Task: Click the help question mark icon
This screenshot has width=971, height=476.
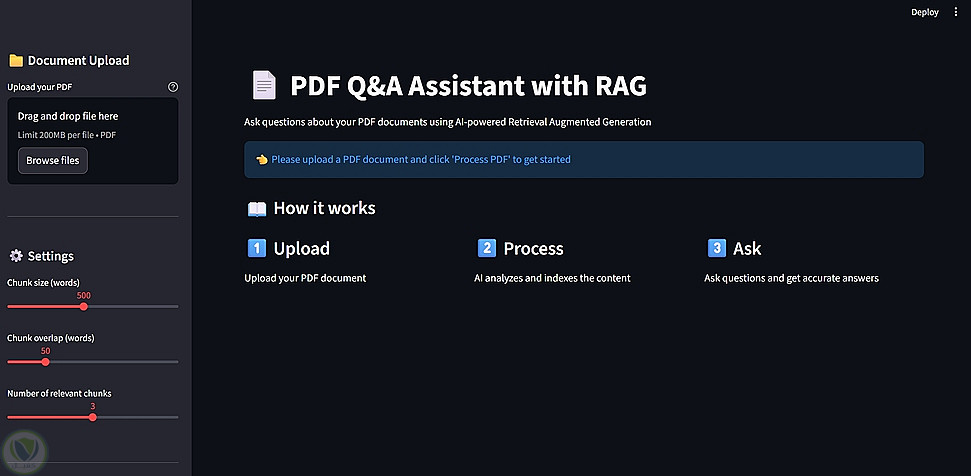Action: (173, 87)
